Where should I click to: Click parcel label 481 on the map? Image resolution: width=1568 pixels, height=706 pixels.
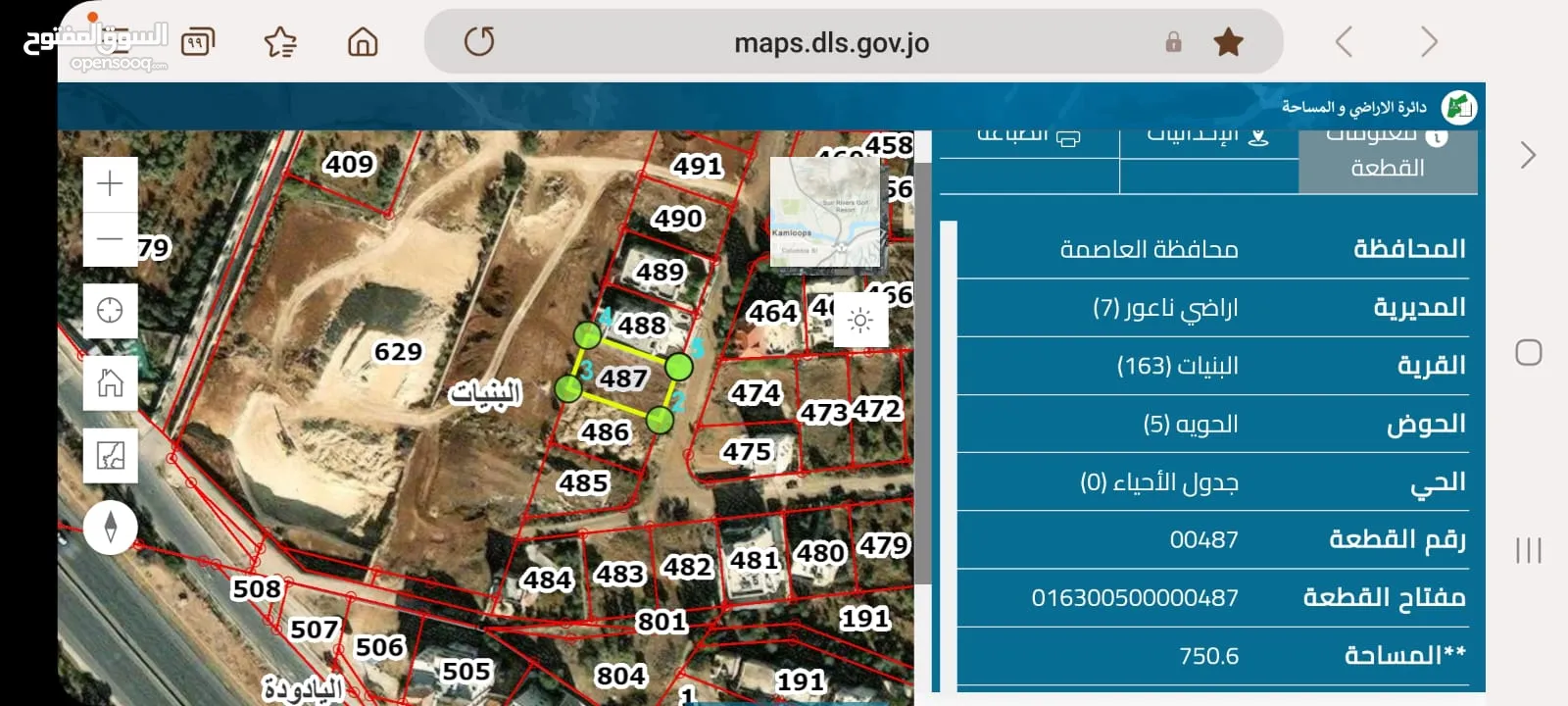(755, 560)
